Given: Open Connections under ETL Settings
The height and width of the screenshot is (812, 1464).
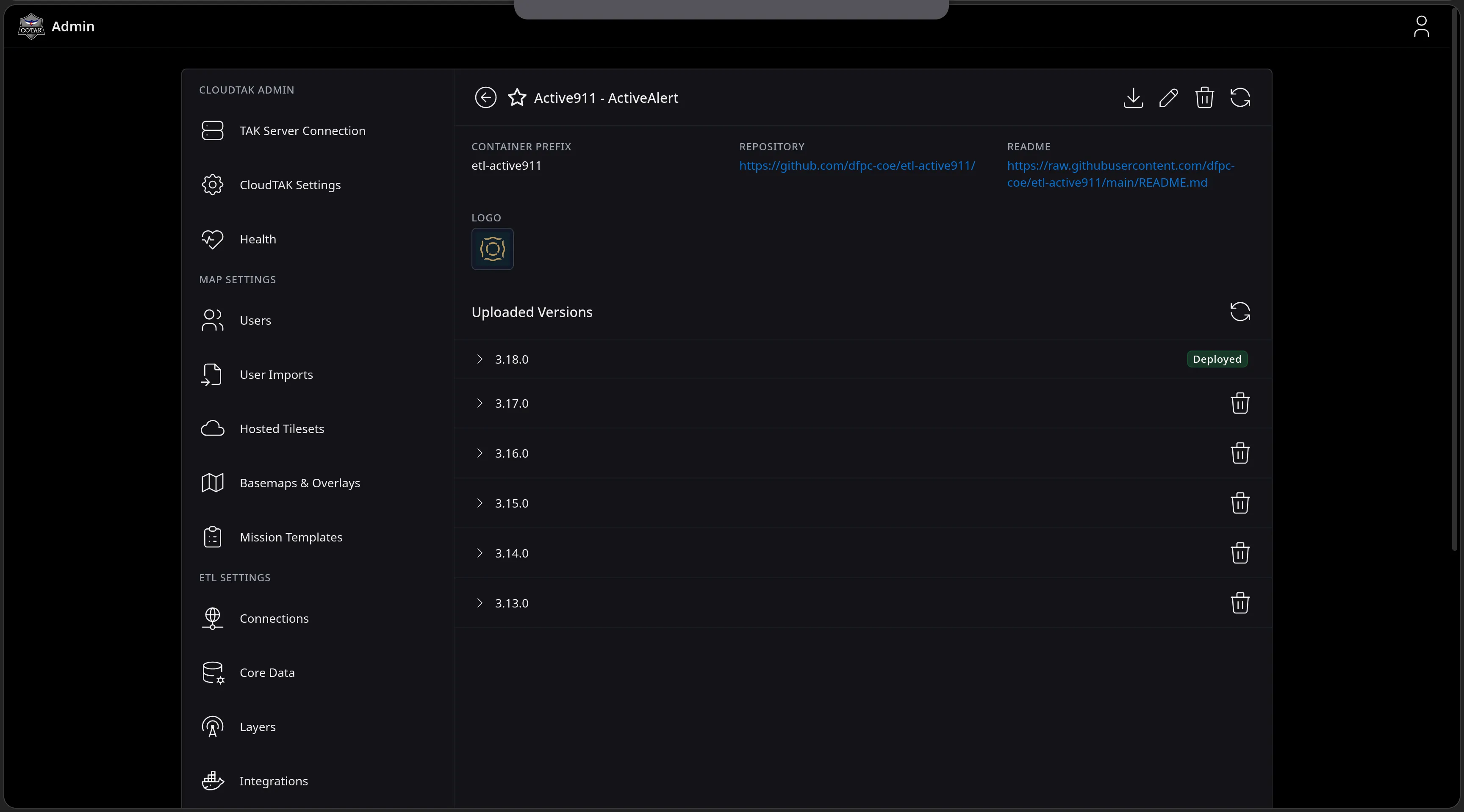Looking at the screenshot, I should click(318, 619).
